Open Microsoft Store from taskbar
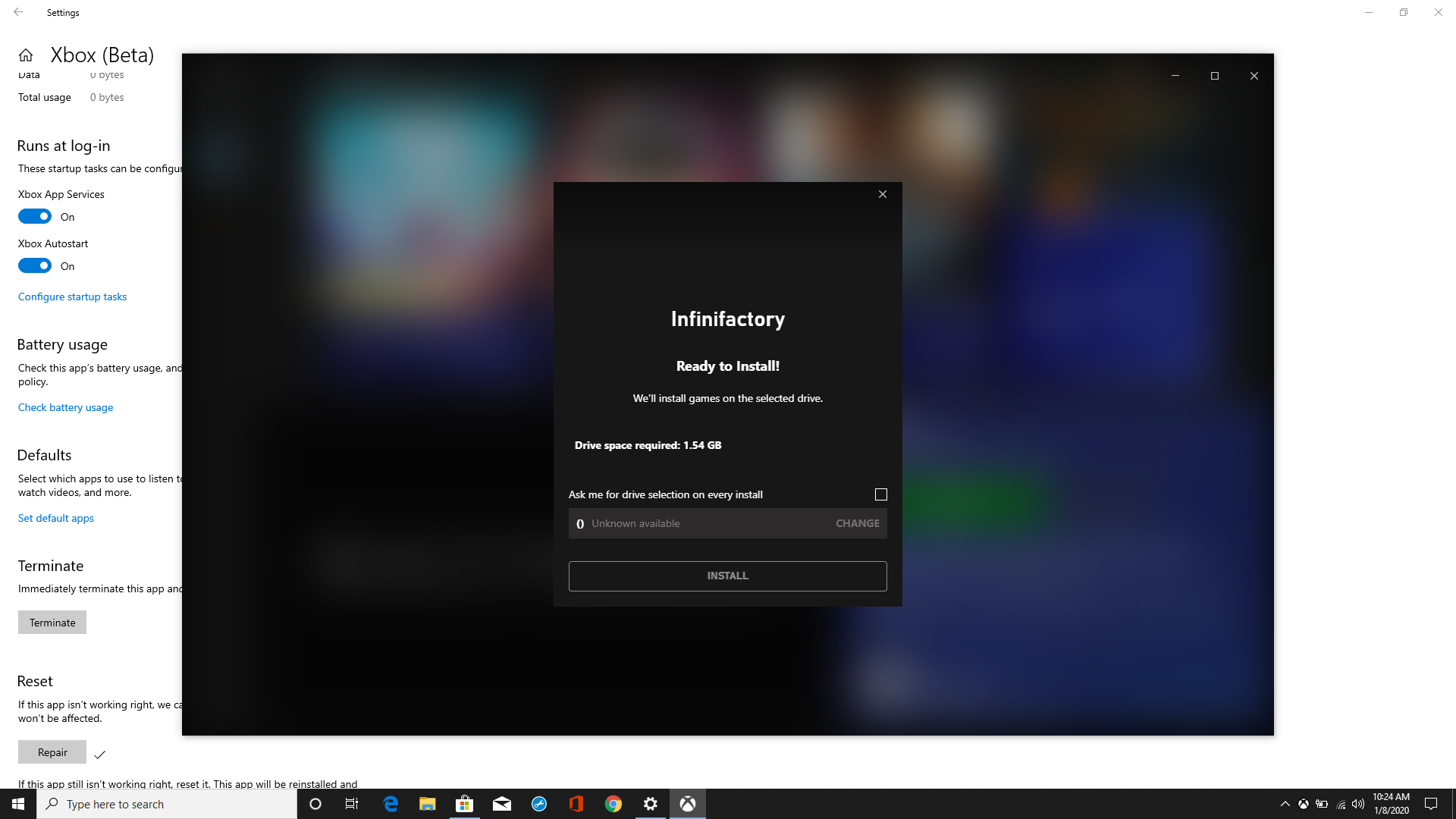This screenshot has width=1456, height=819. 464,804
